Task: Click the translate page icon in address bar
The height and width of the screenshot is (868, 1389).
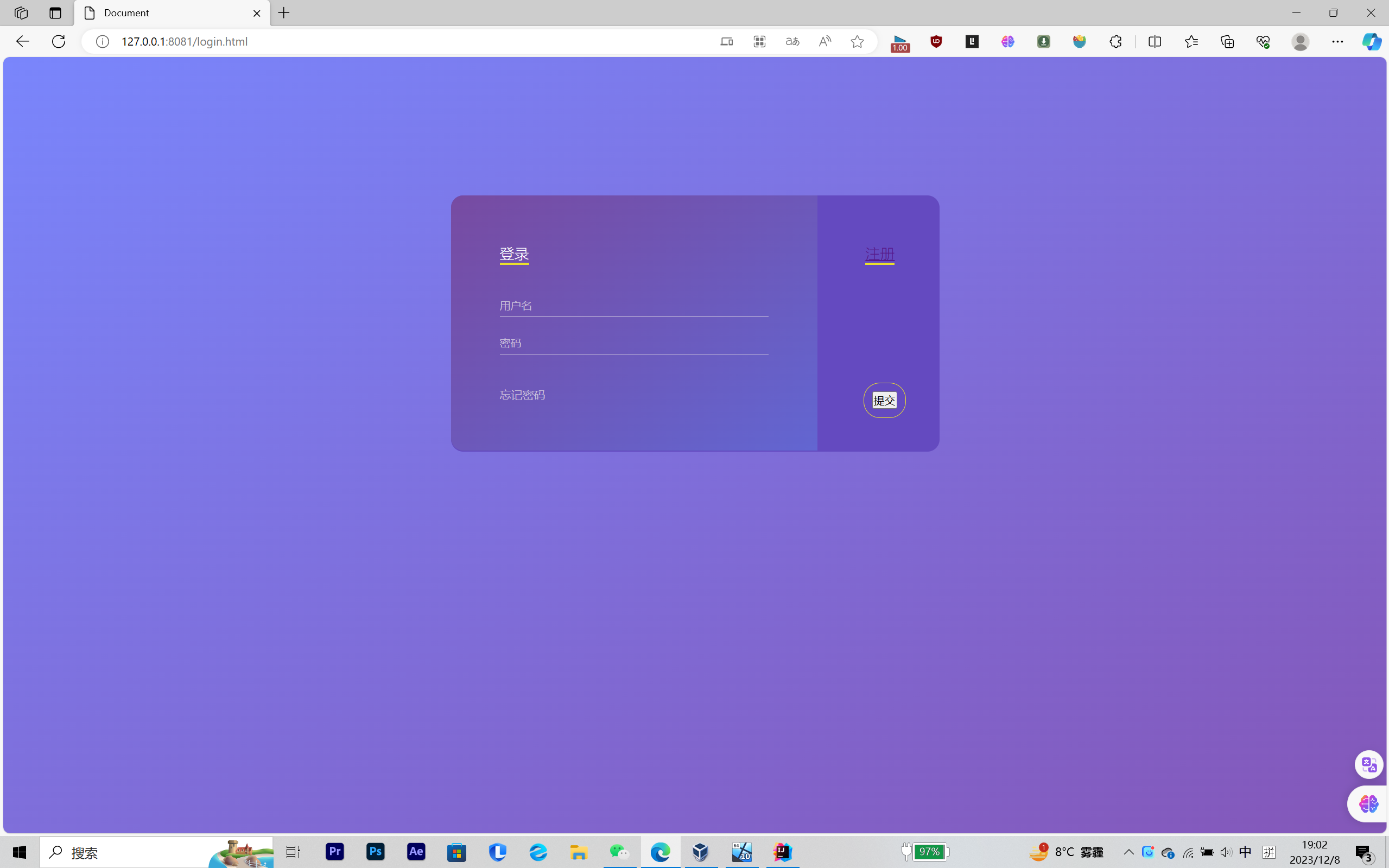Action: (792, 41)
